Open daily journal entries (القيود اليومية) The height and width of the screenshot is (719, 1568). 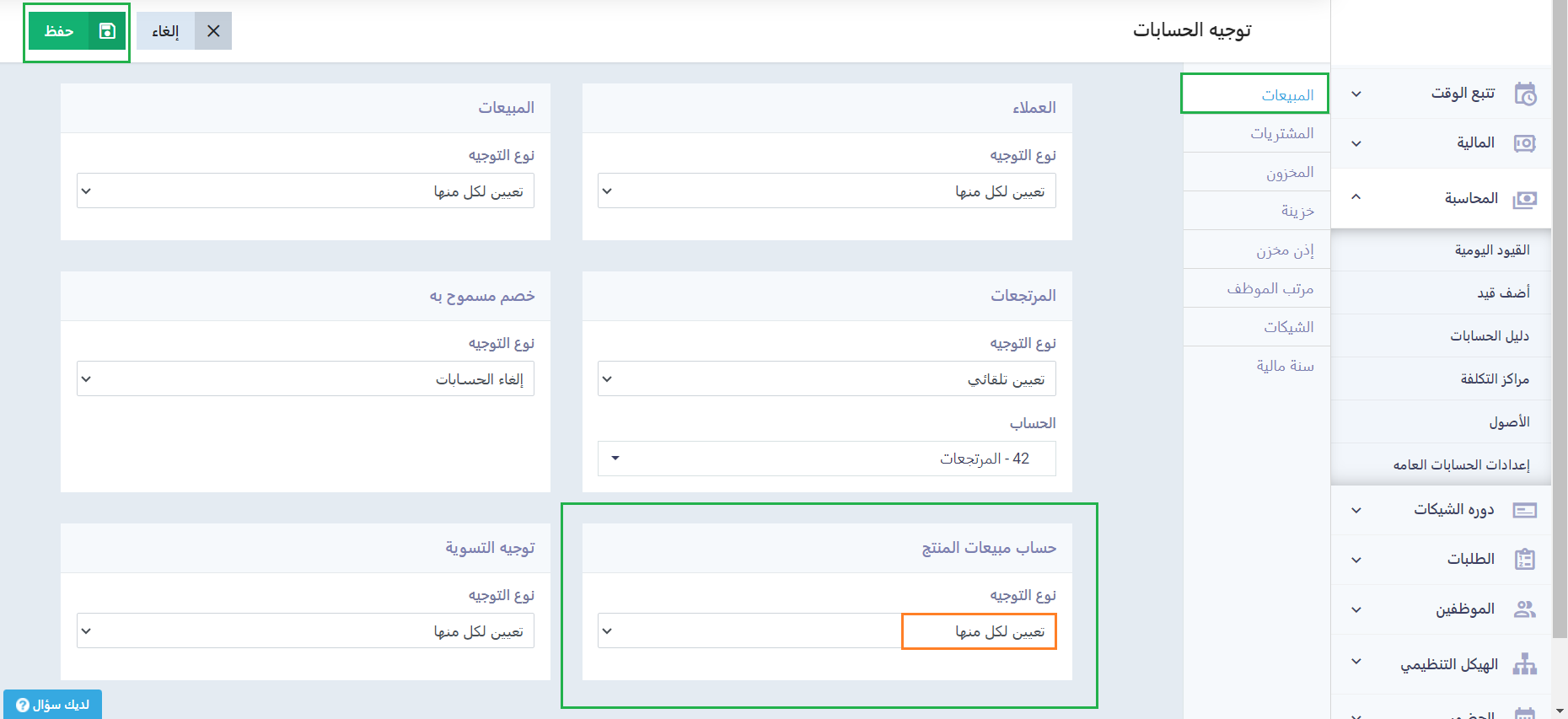coord(1491,250)
